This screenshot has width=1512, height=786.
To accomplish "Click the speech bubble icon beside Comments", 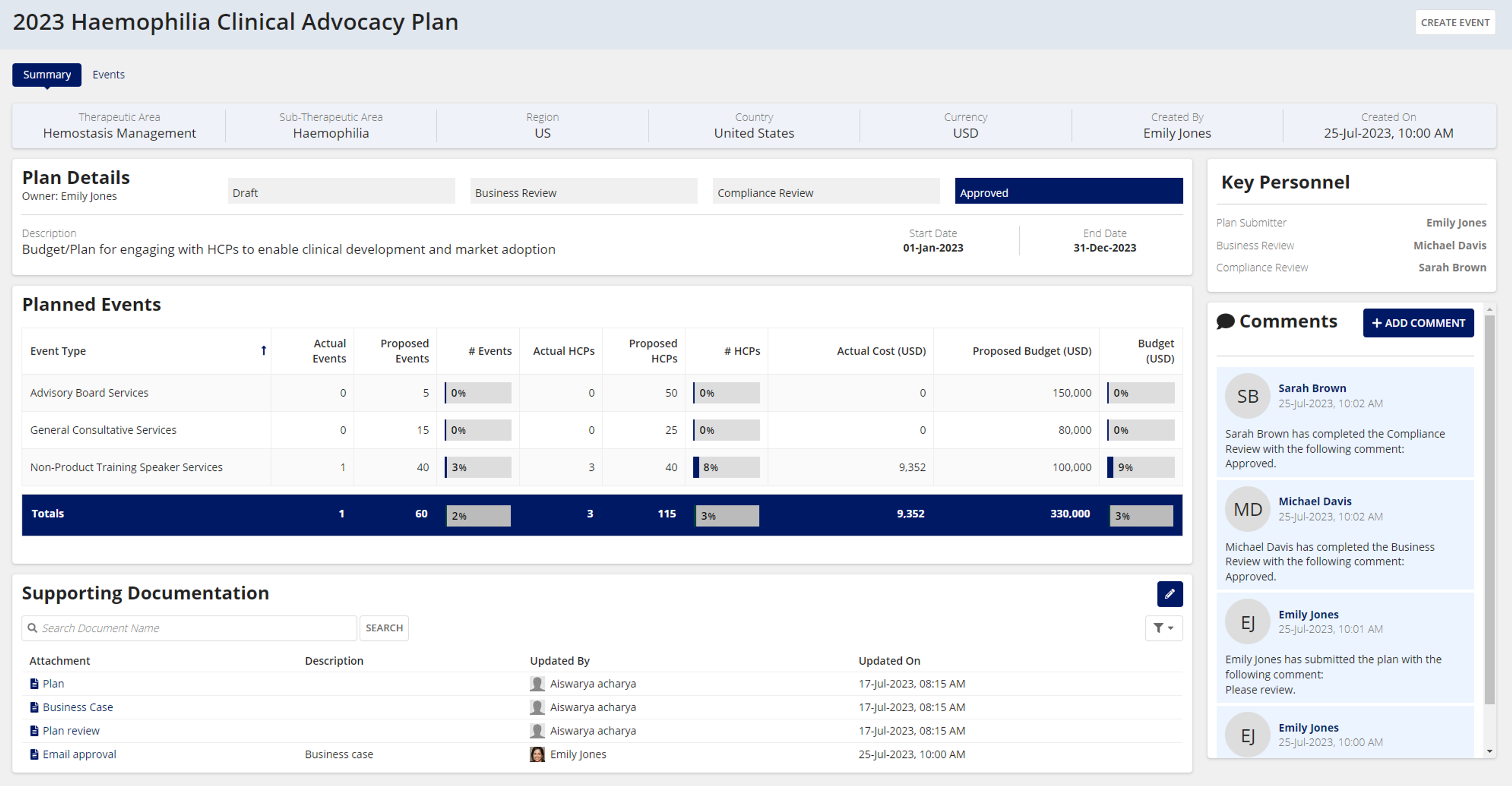I will (x=1225, y=321).
